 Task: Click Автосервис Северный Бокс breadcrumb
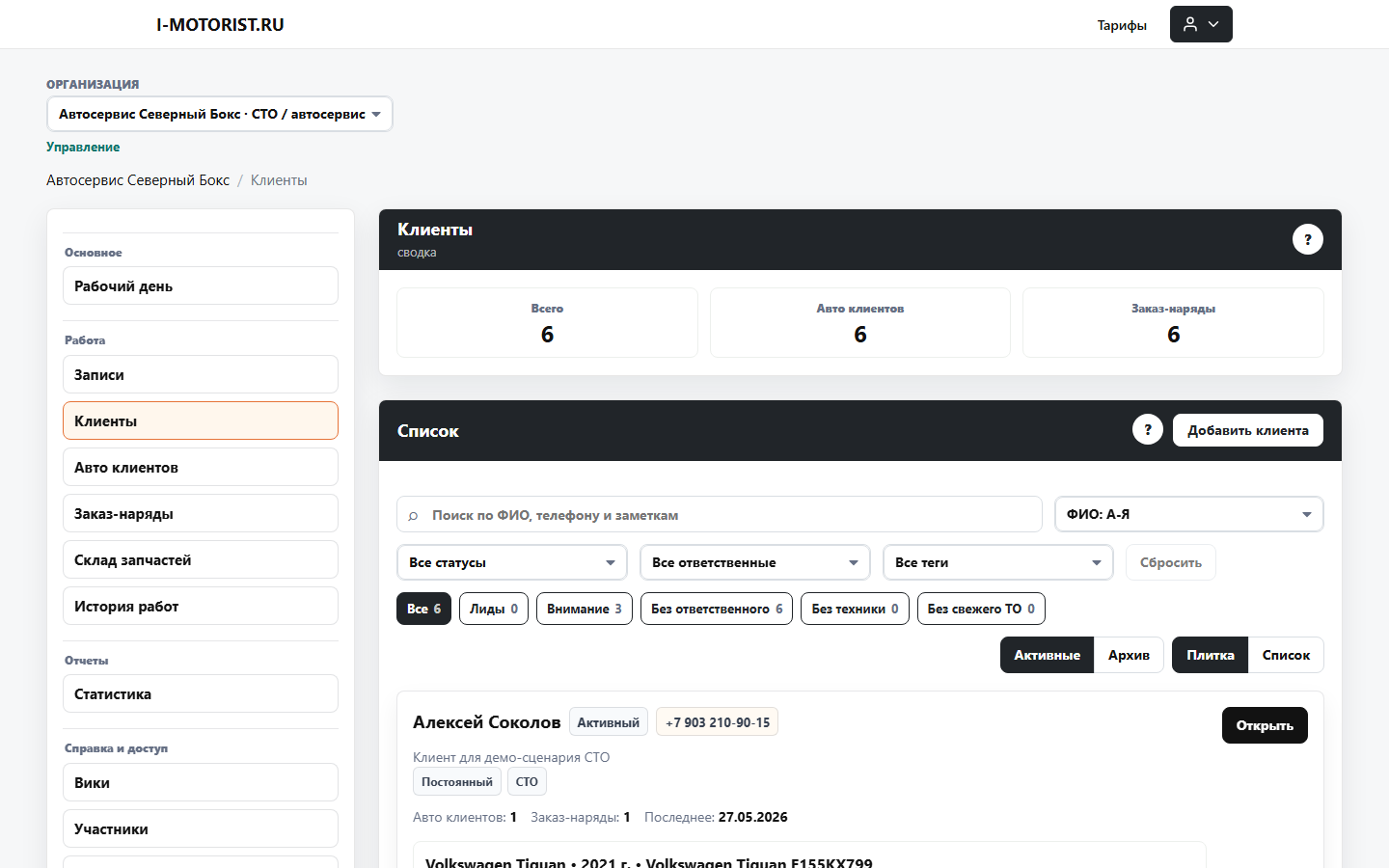tap(138, 180)
